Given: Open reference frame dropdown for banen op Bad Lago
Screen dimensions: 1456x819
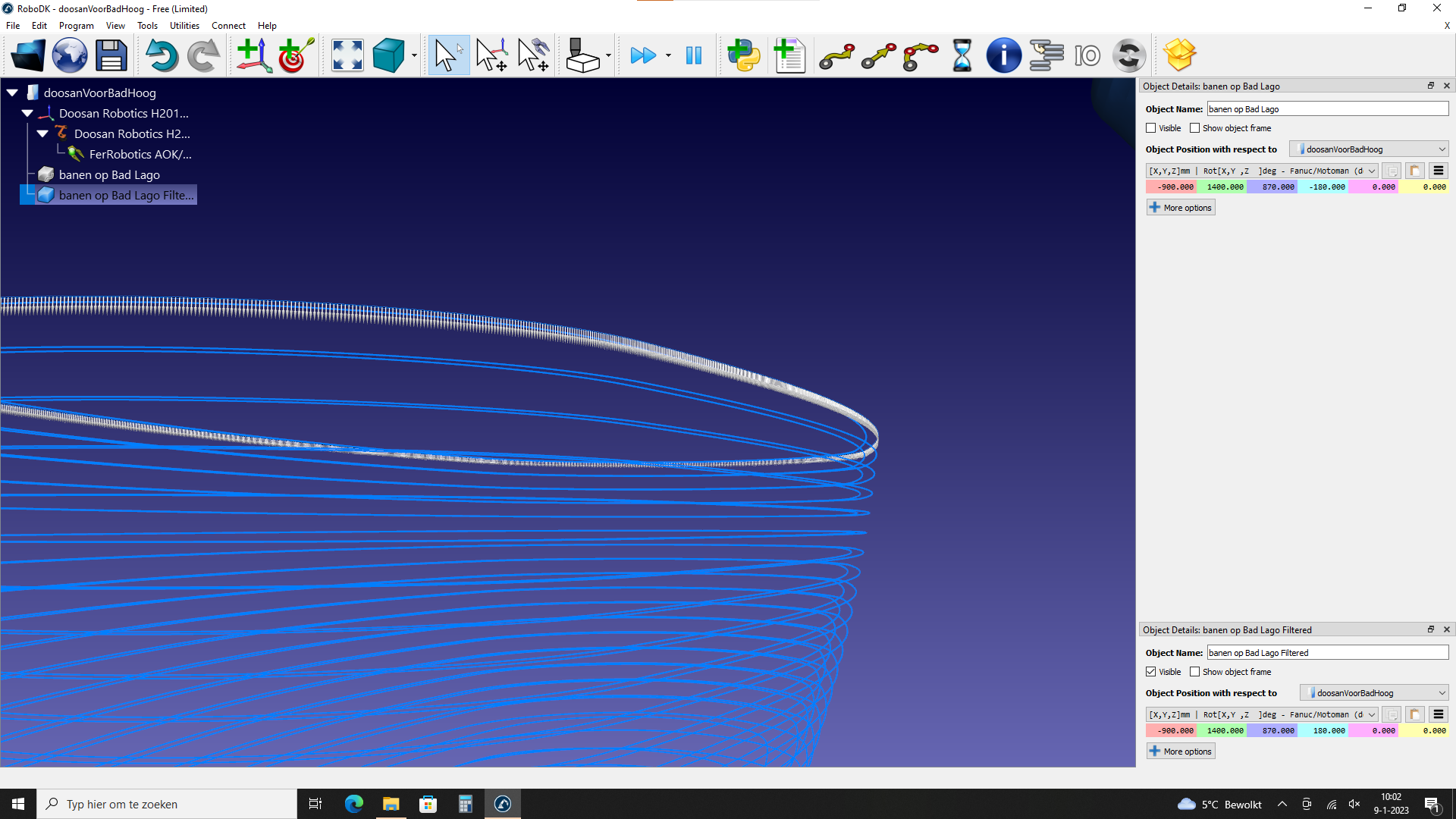Looking at the screenshot, I should (x=1369, y=149).
